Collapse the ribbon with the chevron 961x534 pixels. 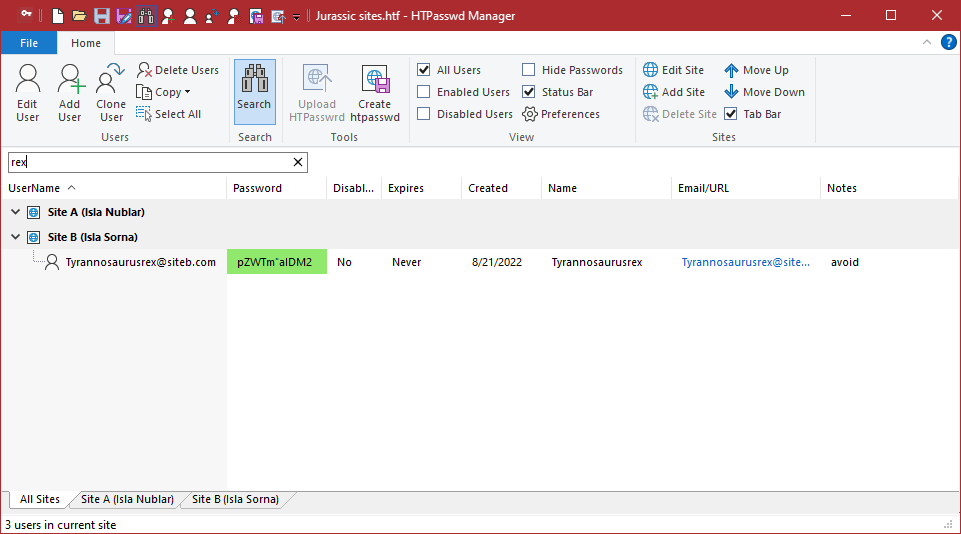[x=927, y=42]
